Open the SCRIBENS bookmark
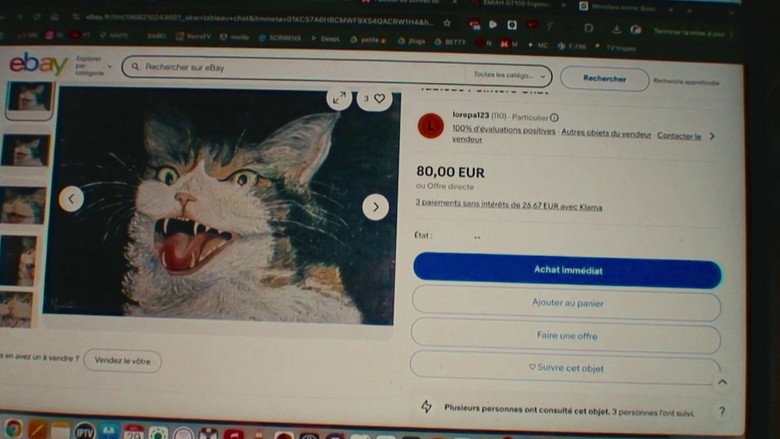This screenshot has height=439, width=780. tap(280, 38)
